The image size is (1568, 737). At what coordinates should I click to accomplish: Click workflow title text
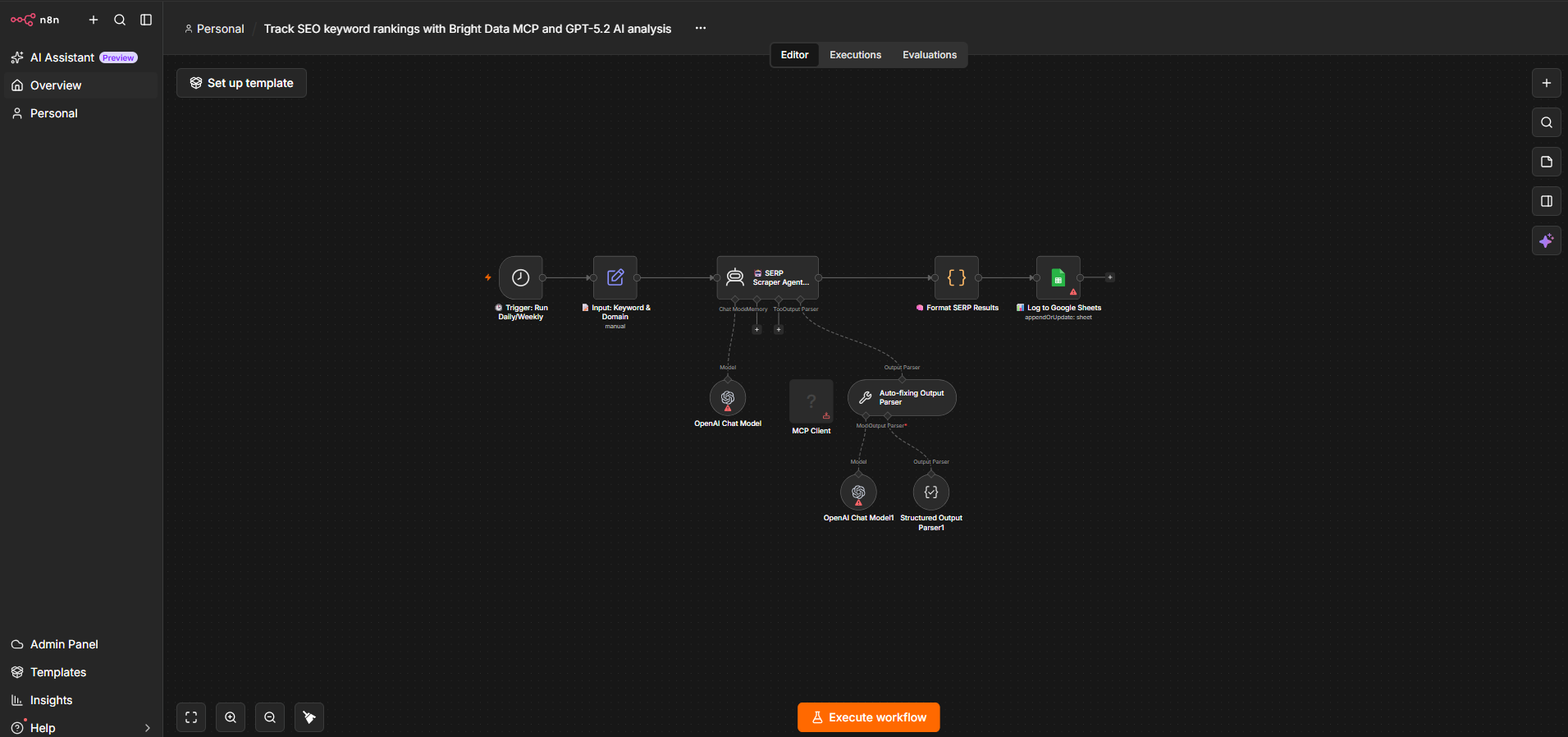point(468,29)
